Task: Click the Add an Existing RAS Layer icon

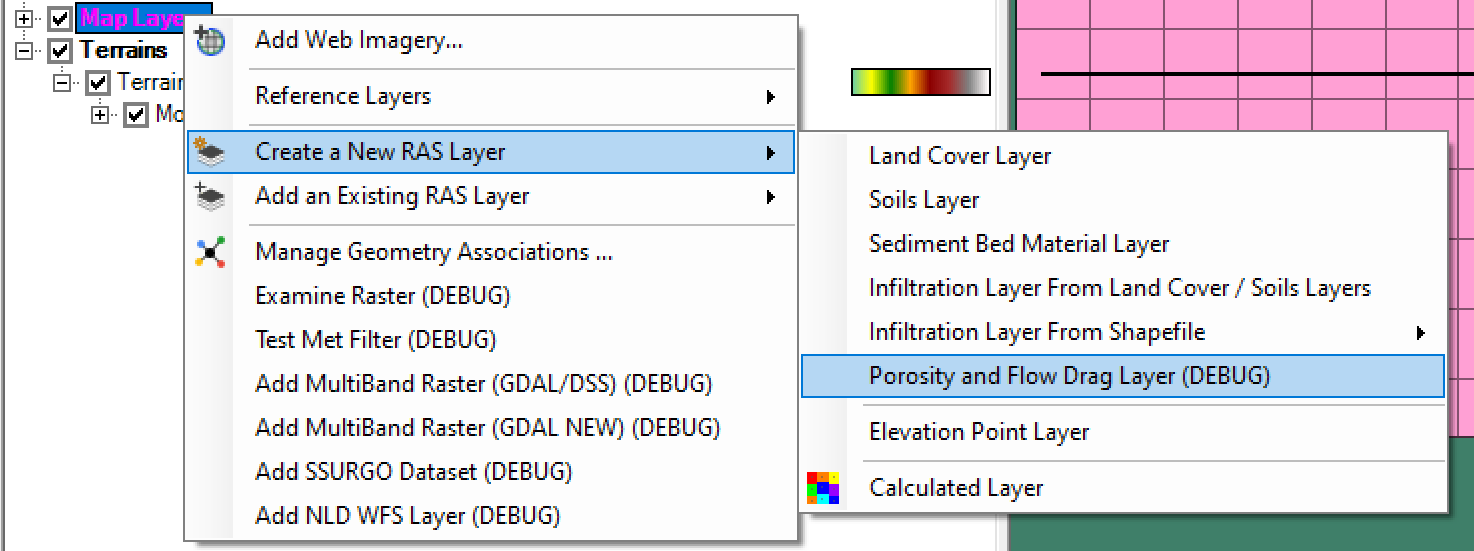Action: pyautogui.click(x=211, y=196)
